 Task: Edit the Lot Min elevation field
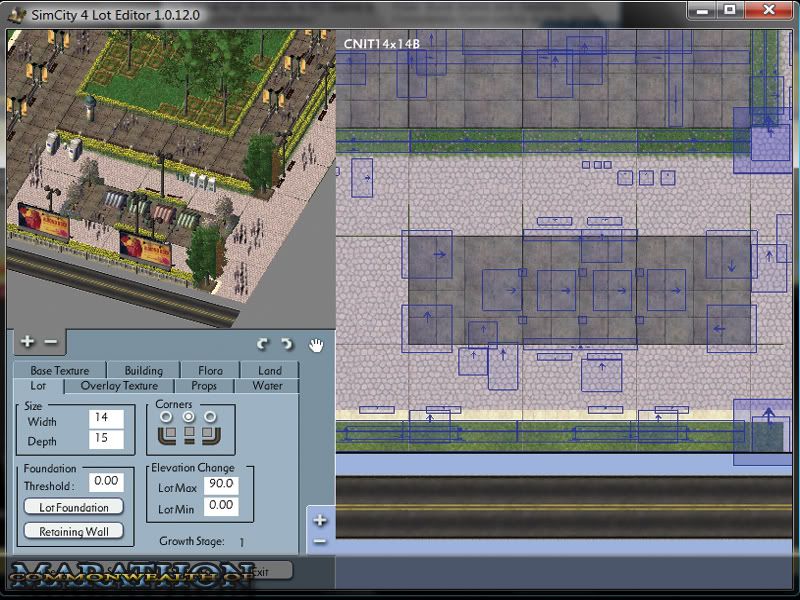[221, 506]
